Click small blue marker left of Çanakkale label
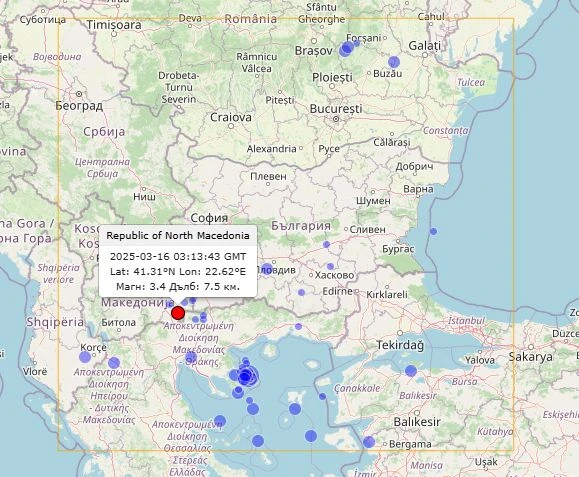The width and height of the screenshot is (579, 477). pos(322,397)
